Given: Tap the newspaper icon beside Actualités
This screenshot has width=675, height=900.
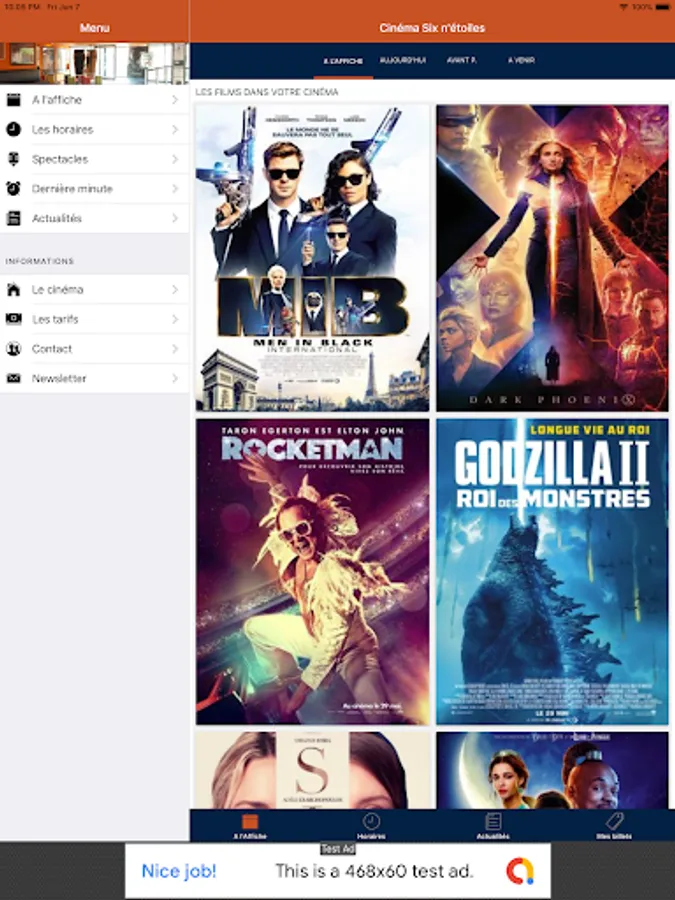Looking at the screenshot, I should point(13,218).
